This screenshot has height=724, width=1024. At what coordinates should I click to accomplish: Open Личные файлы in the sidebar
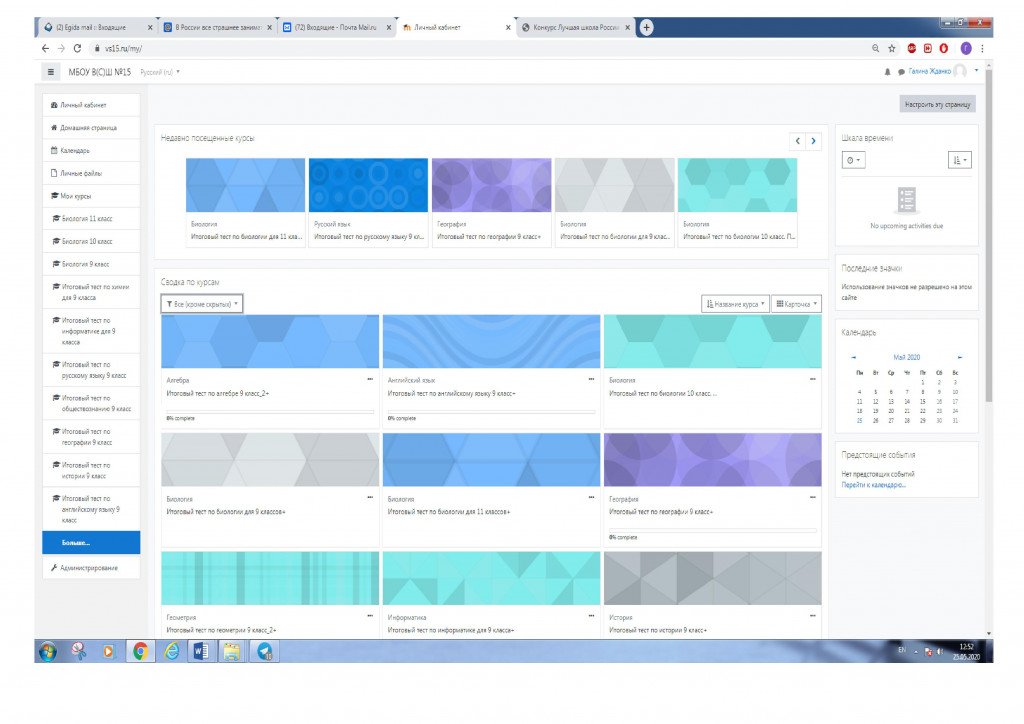click(91, 174)
